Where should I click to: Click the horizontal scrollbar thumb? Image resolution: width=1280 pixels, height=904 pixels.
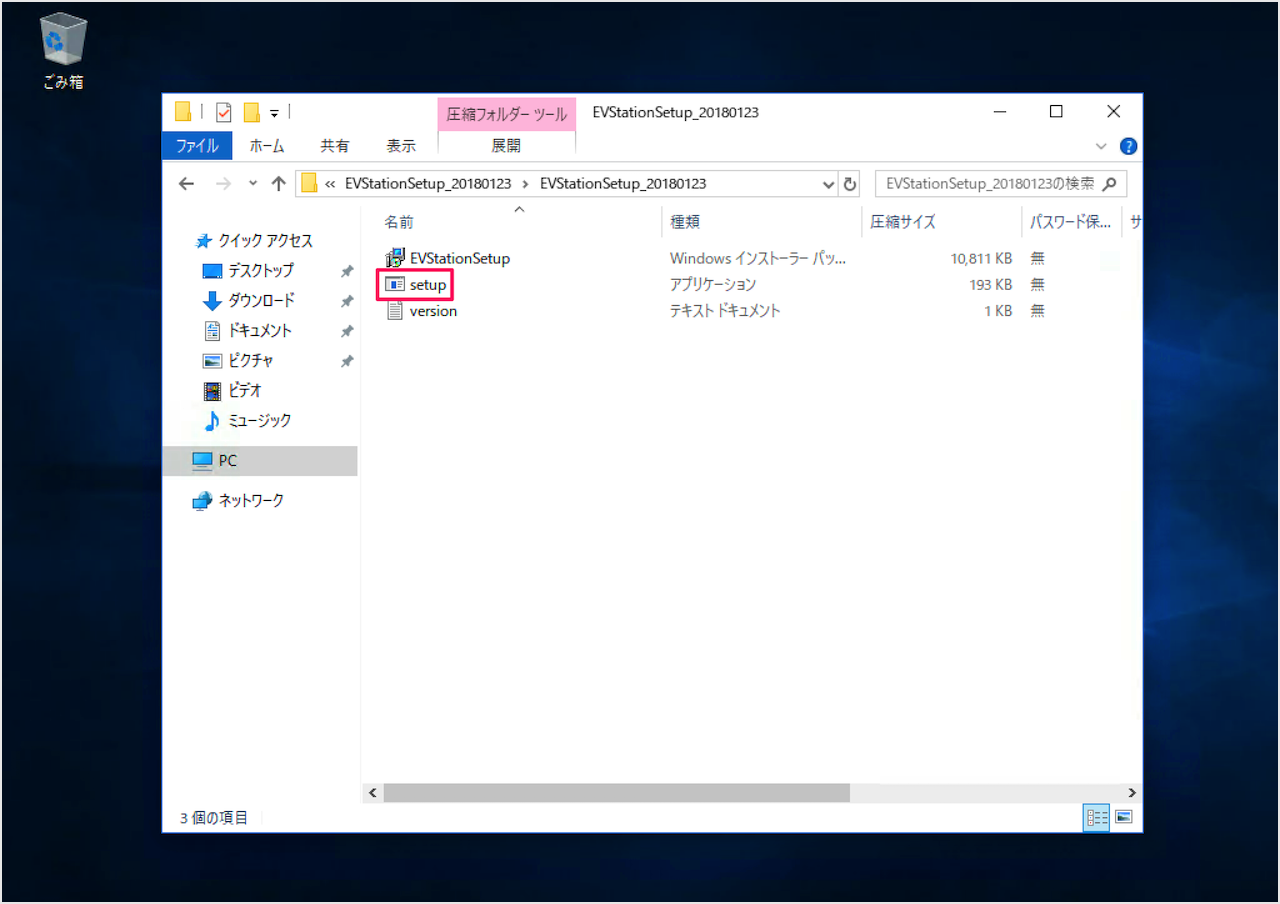pos(616,793)
